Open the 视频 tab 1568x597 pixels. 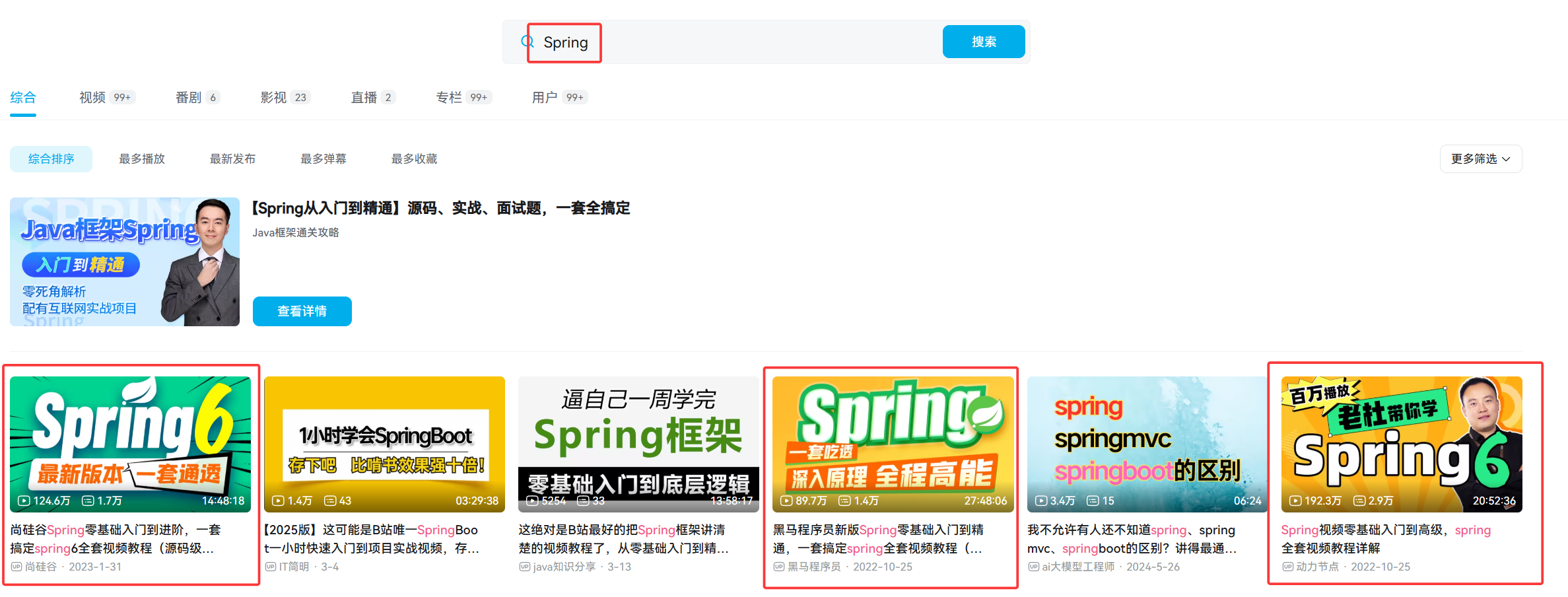[107, 98]
